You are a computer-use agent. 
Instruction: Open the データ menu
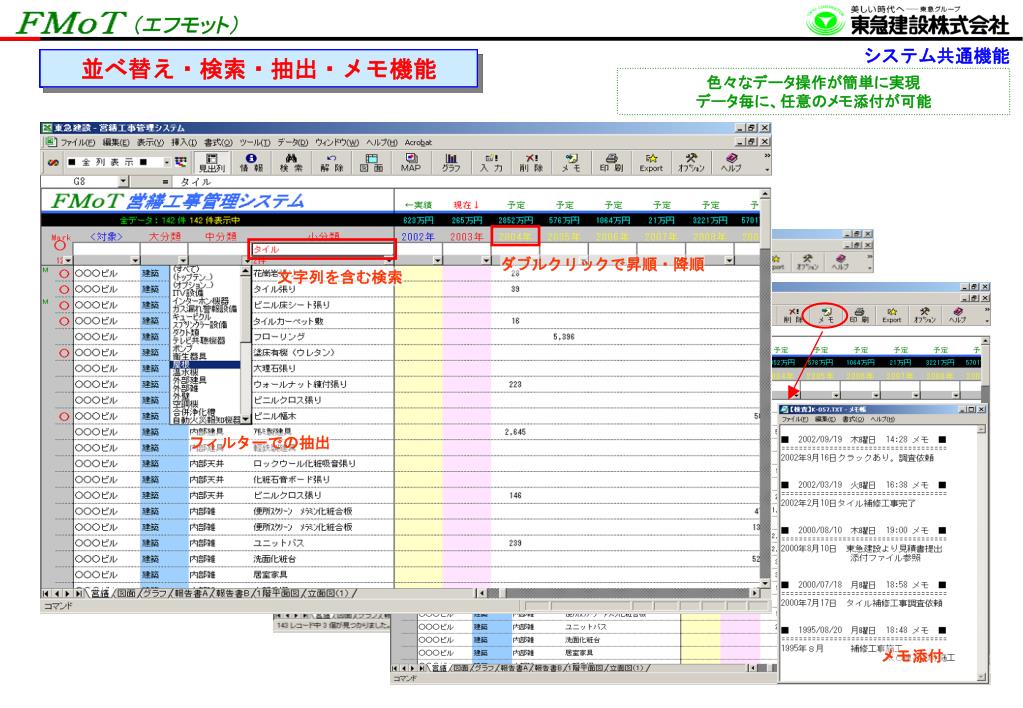click(292, 142)
